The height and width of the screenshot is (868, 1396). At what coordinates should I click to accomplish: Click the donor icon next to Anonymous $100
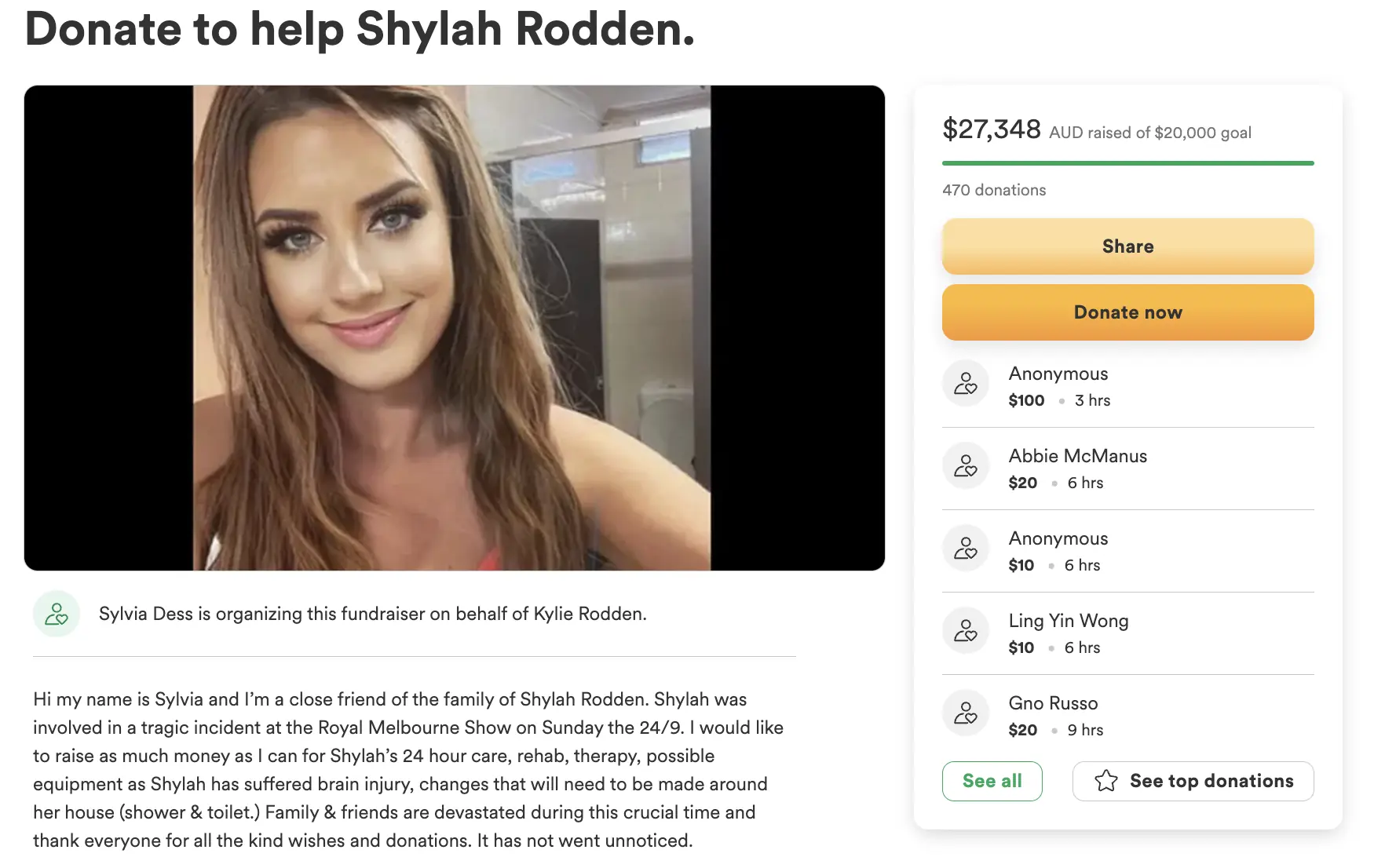pos(966,384)
